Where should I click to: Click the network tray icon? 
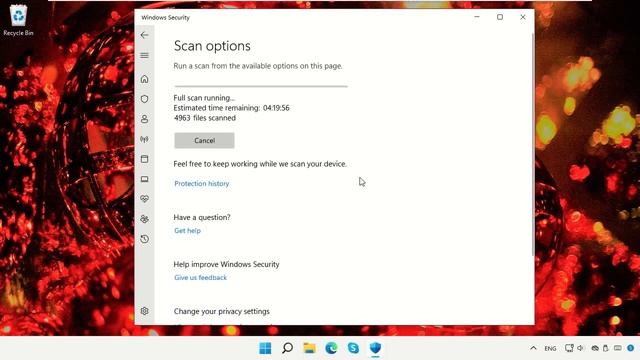click(x=569, y=348)
